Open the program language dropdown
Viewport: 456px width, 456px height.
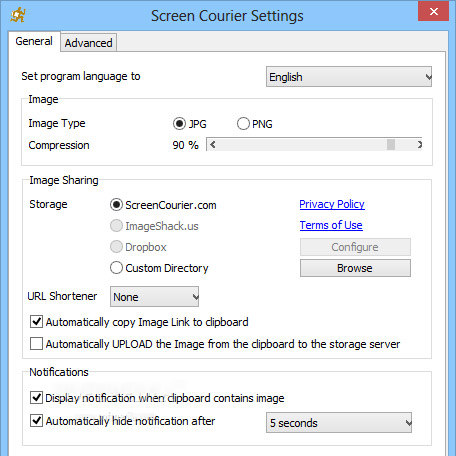[x=349, y=77]
